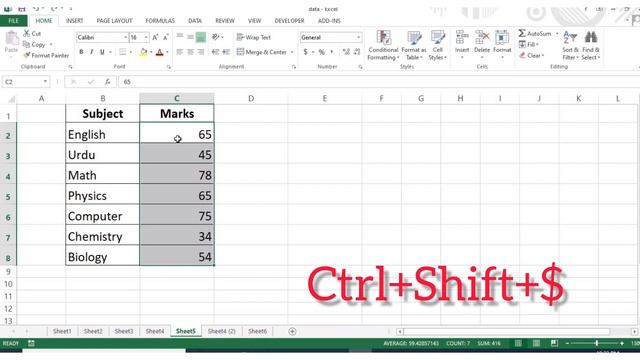640x360 pixels.
Task: Toggle Top Align vertical alignment
Action: 180,37
